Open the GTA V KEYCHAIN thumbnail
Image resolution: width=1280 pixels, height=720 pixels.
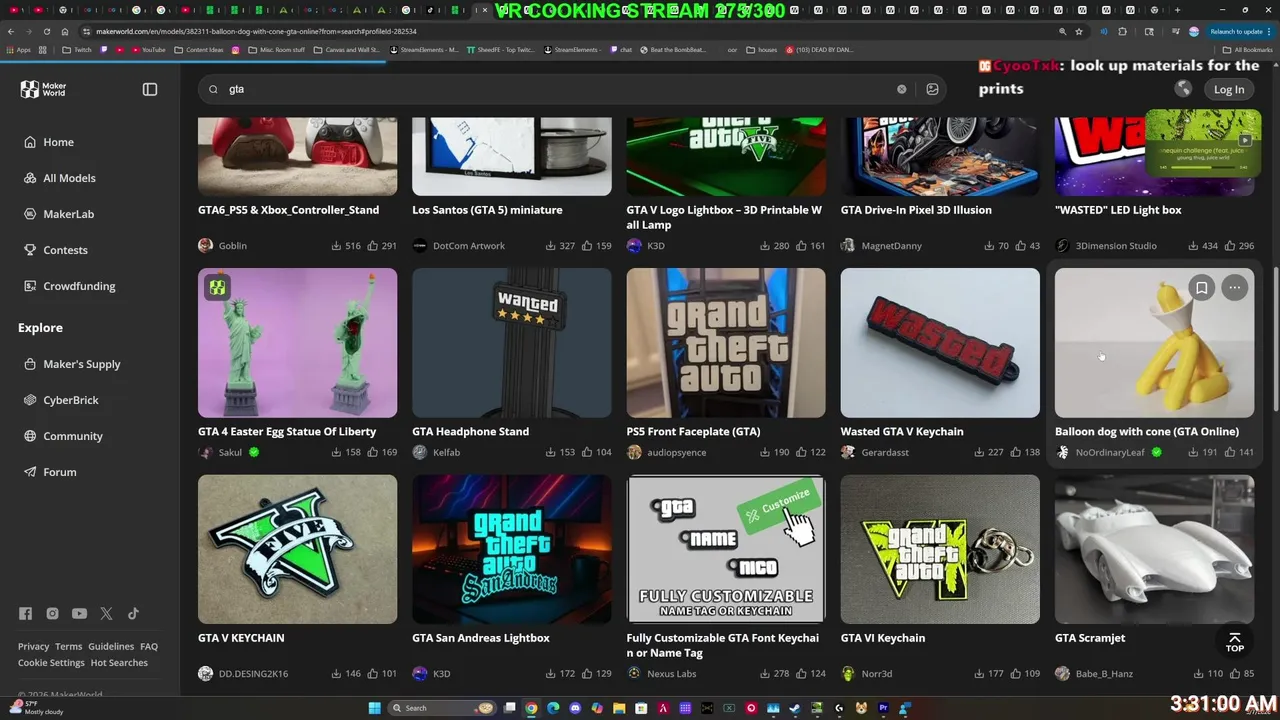click(x=297, y=549)
